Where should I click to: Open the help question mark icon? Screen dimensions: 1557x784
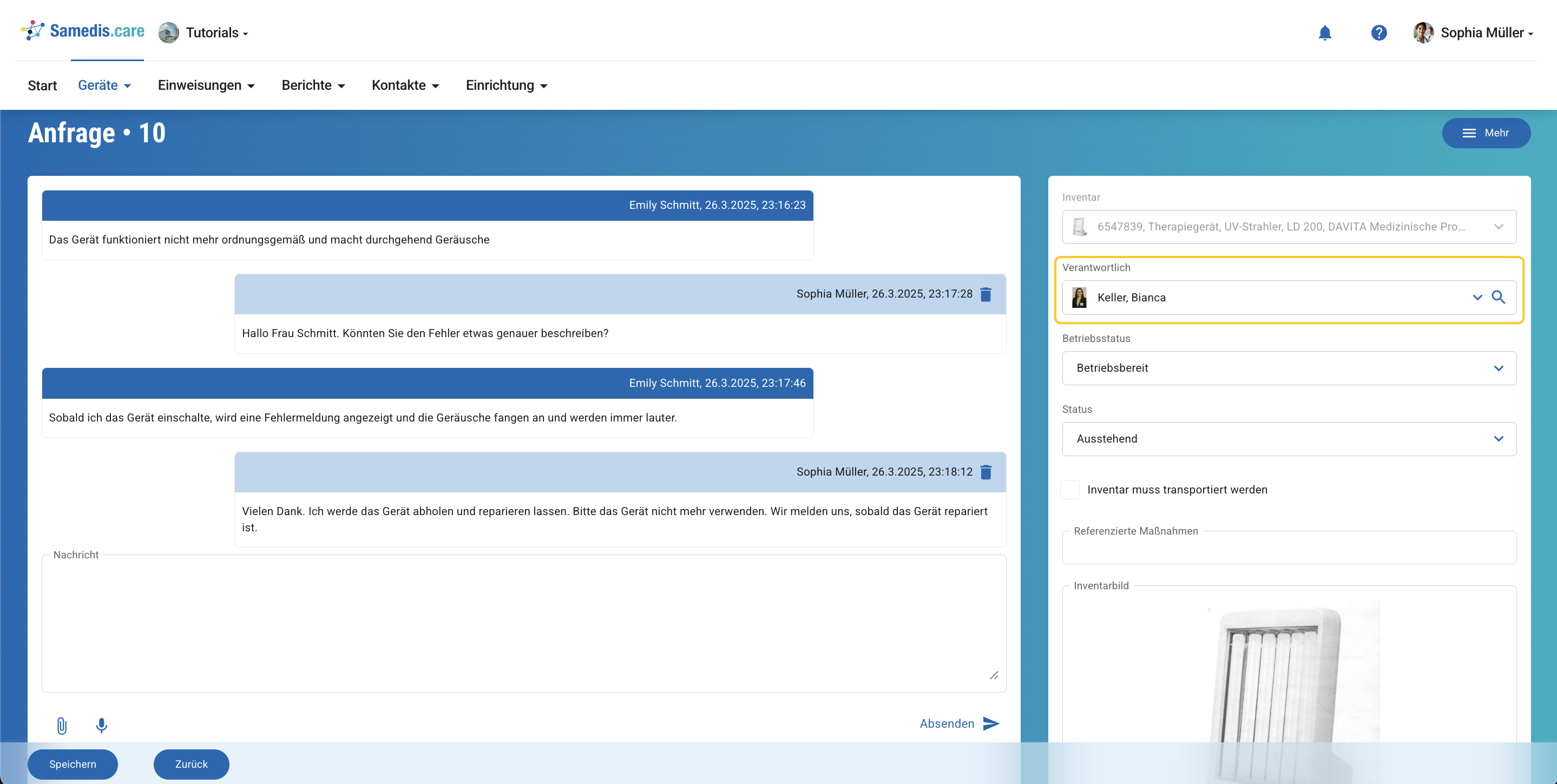(1378, 32)
